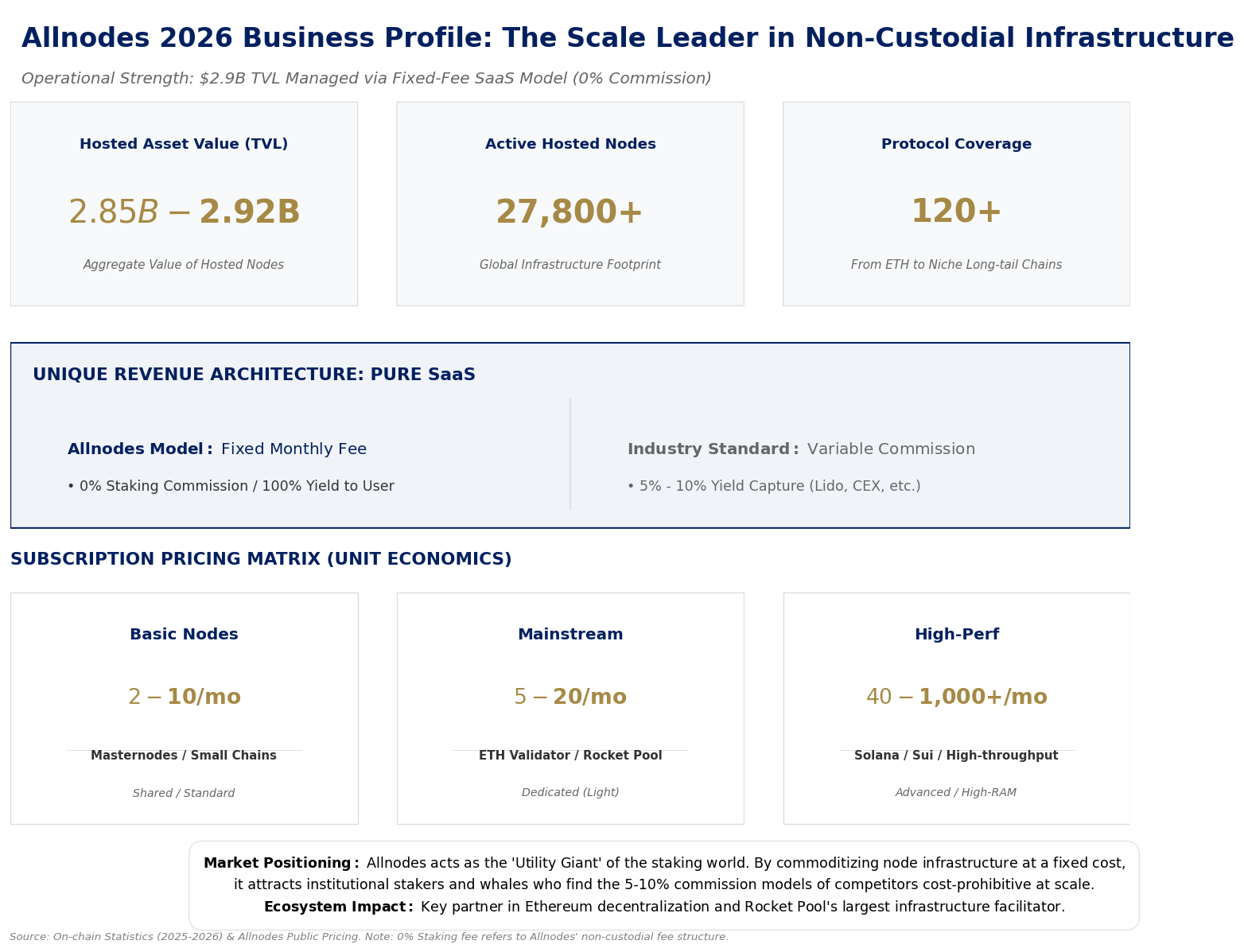Select the High-Perf pricing card title
This screenshot has height=952, width=1244.
tap(956, 635)
